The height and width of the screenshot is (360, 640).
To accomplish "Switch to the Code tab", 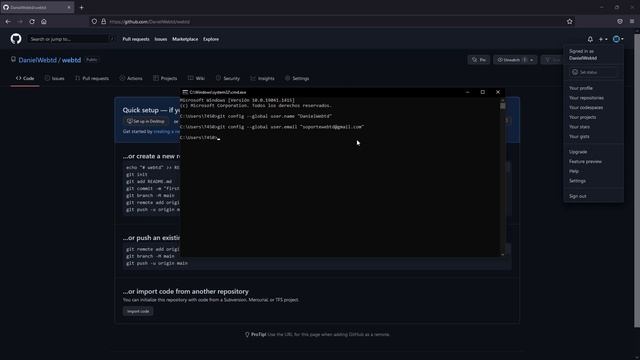I will [x=25, y=78].
